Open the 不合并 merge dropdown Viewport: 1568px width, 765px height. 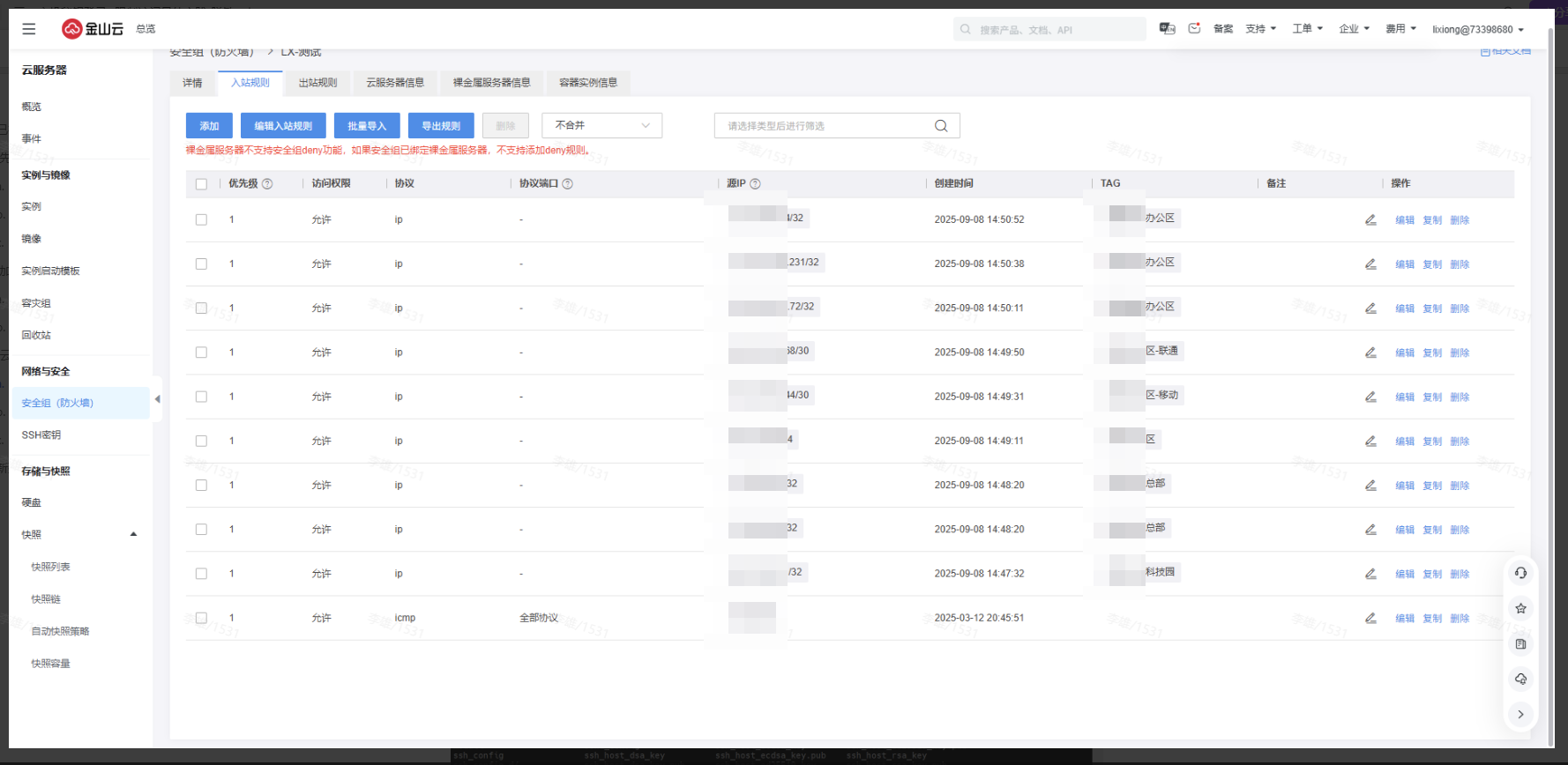pos(601,126)
